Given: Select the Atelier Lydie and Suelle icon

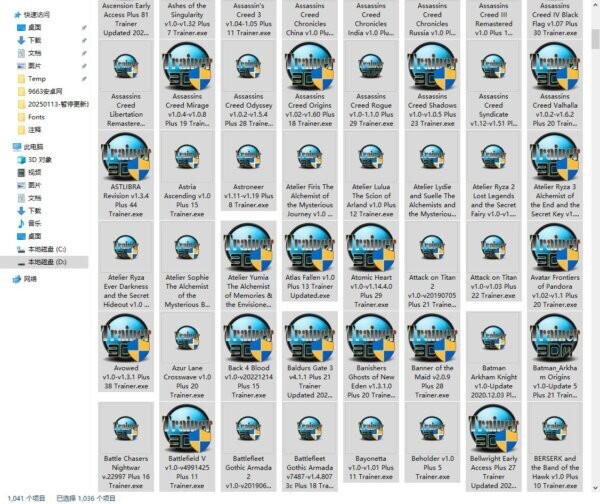Looking at the screenshot, I should tap(432, 157).
